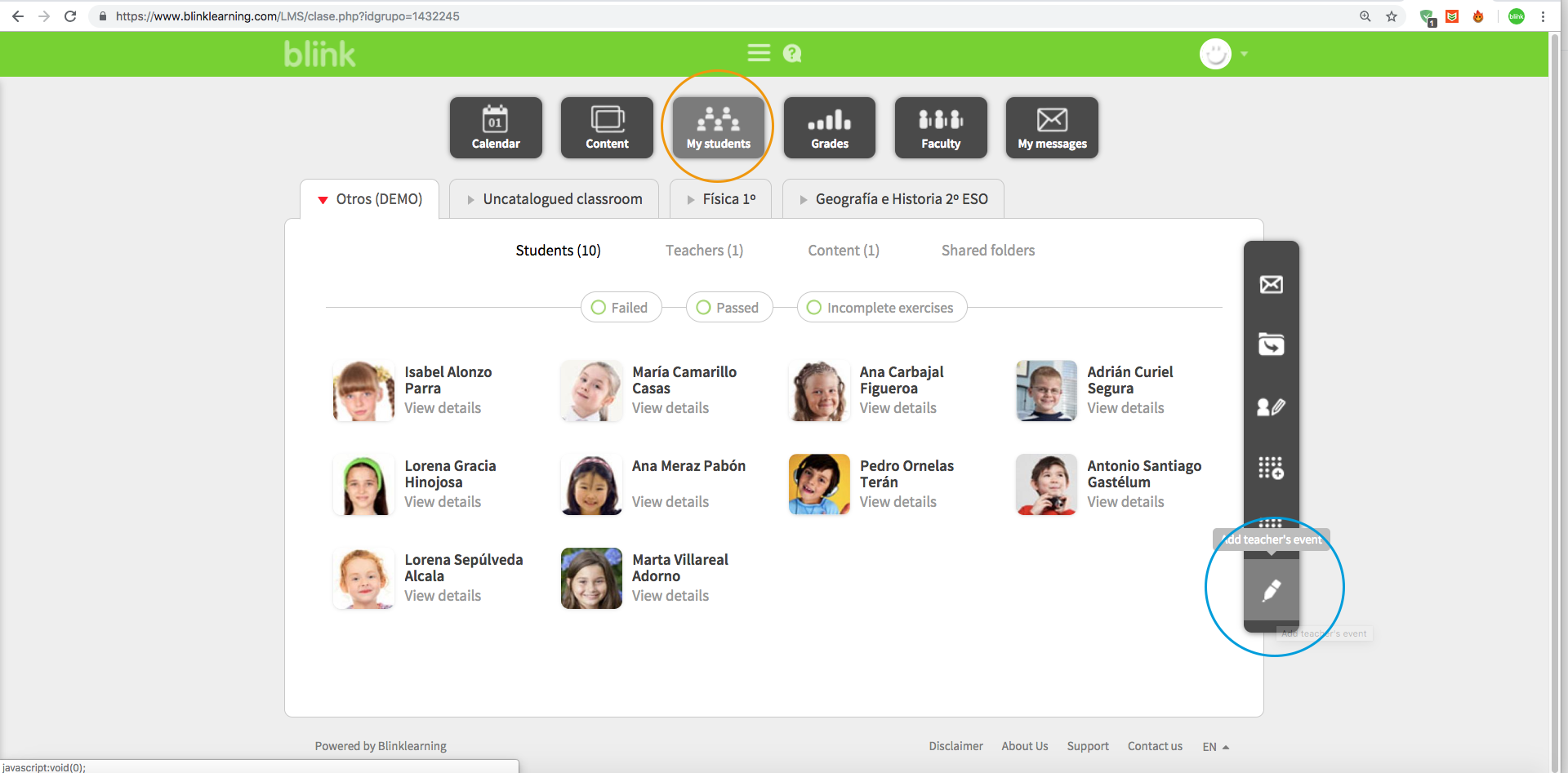Switch to the Teachers (1) tab
This screenshot has height=773, width=1568.
pos(704,251)
